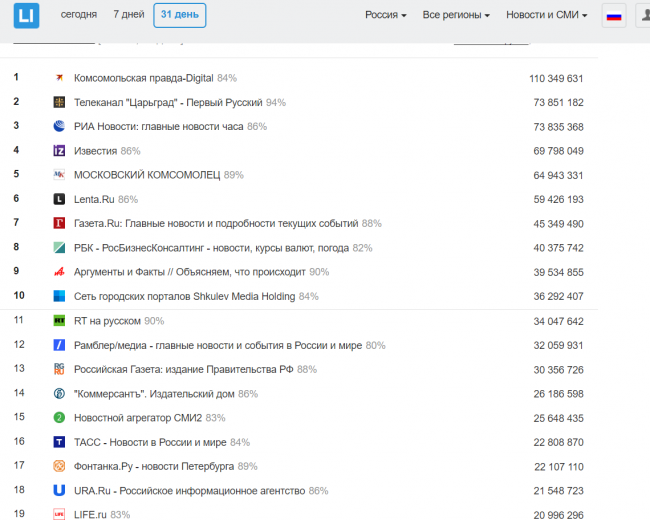Click visitor count 73 851 182
The width and height of the screenshot is (650, 520).
(x=558, y=102)
